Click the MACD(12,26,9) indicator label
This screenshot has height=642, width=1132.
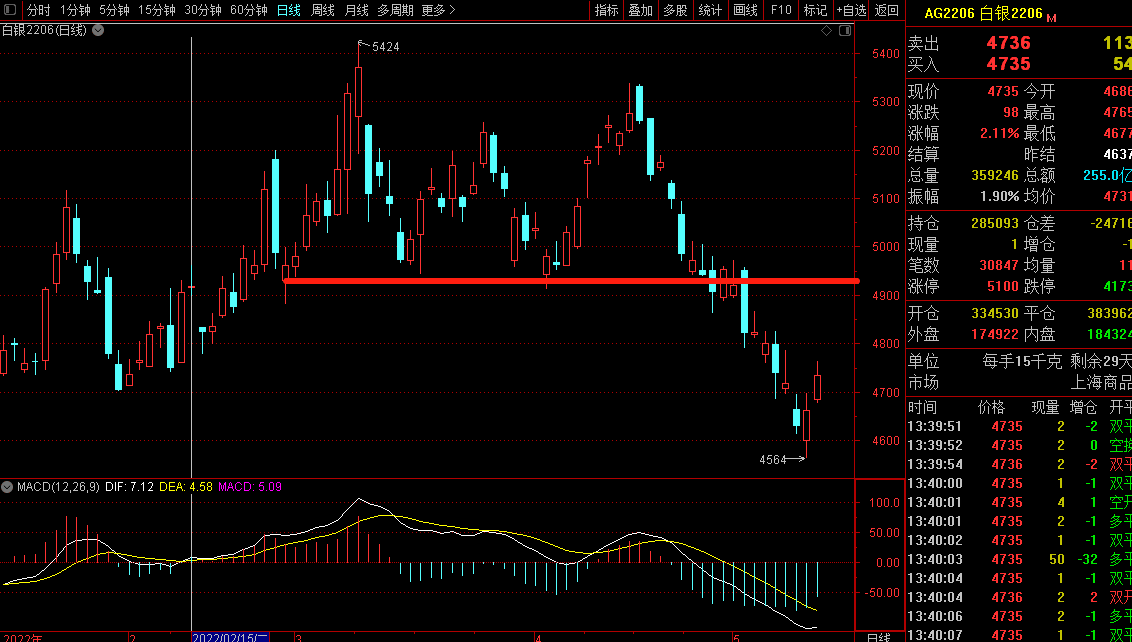pos(58,487)
